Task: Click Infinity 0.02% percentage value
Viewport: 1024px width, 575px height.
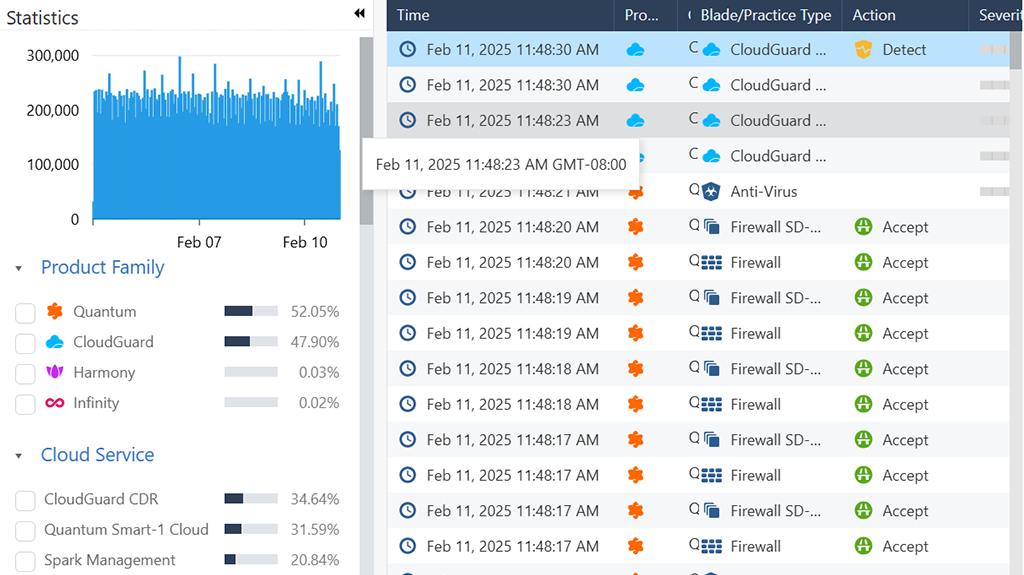Action: [319, 403]
